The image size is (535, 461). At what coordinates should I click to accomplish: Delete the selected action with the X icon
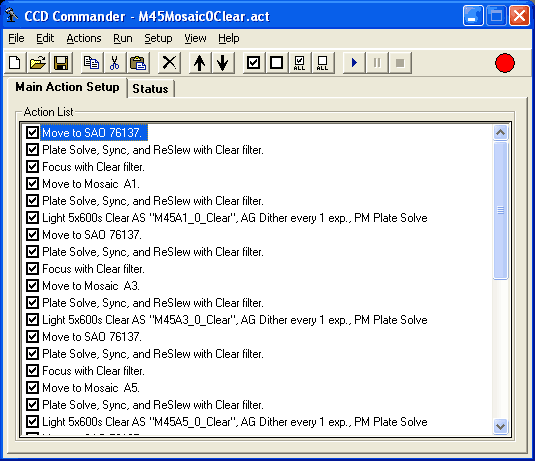point(169,63)
